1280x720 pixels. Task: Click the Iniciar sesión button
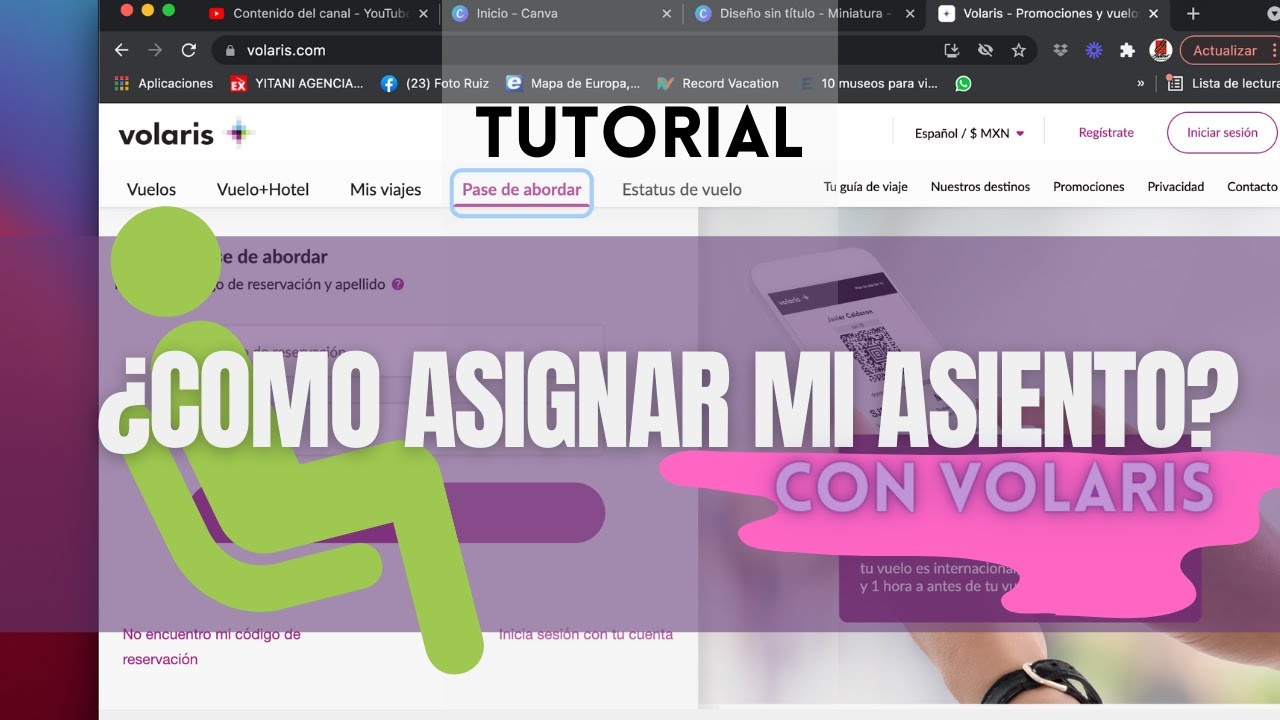click(1222, 133)
